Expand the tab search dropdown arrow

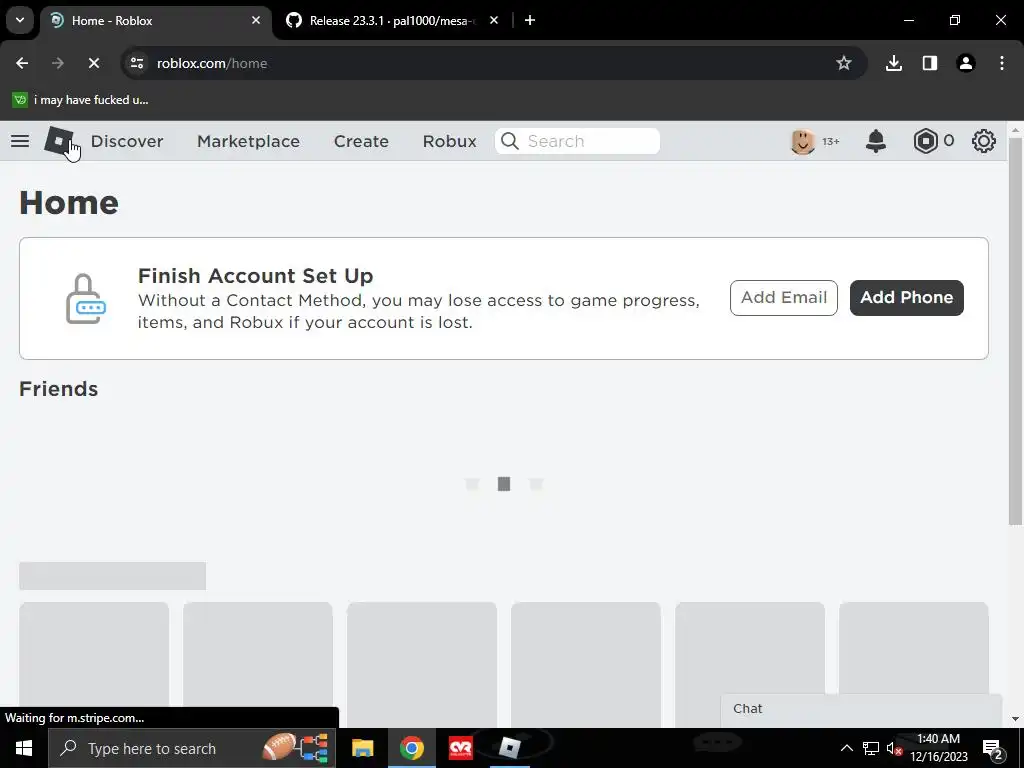[20, 21]
